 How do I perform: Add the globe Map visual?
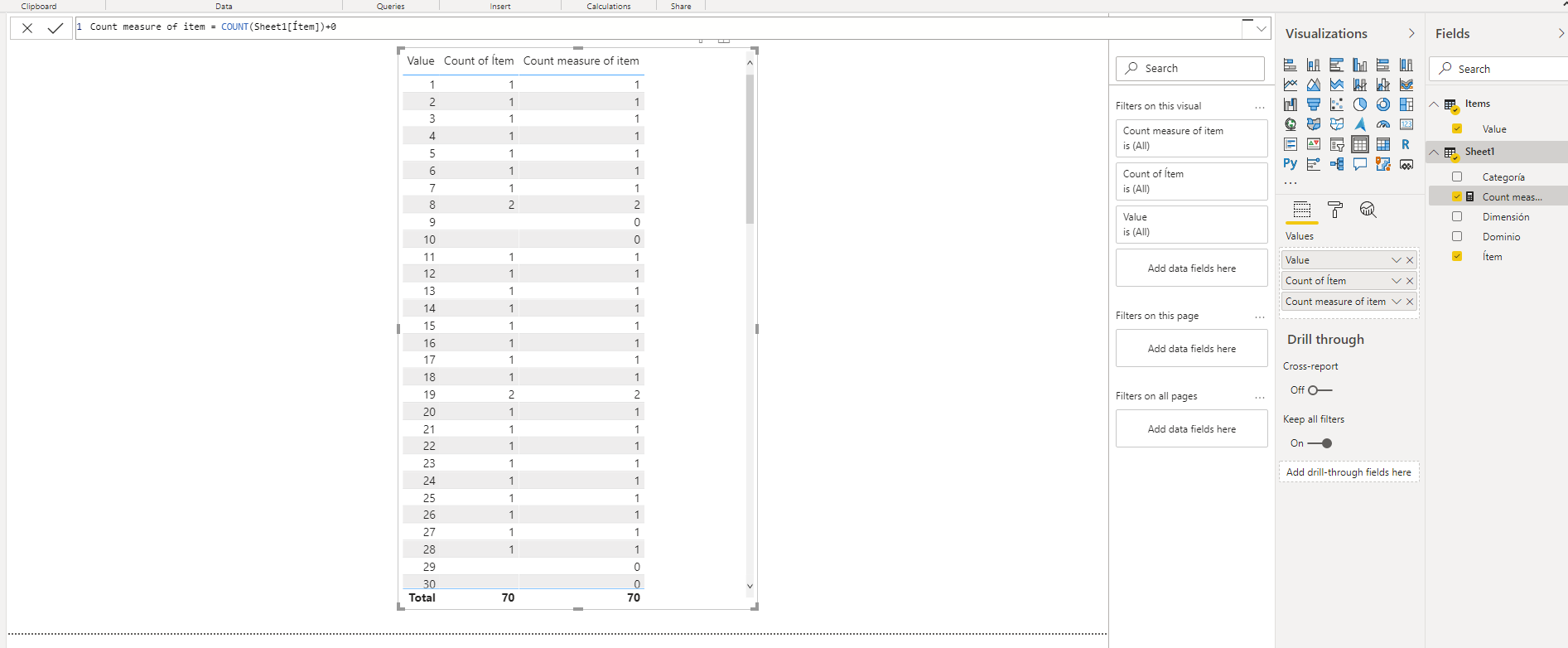point(1291,124)
